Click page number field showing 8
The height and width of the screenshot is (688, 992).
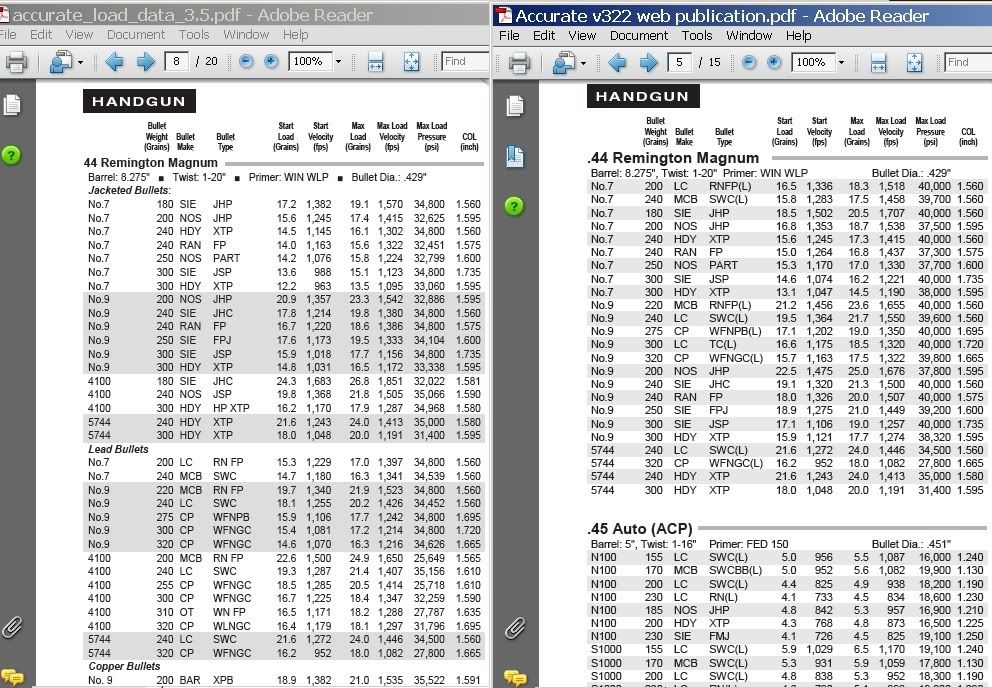(x=177, y=61)
